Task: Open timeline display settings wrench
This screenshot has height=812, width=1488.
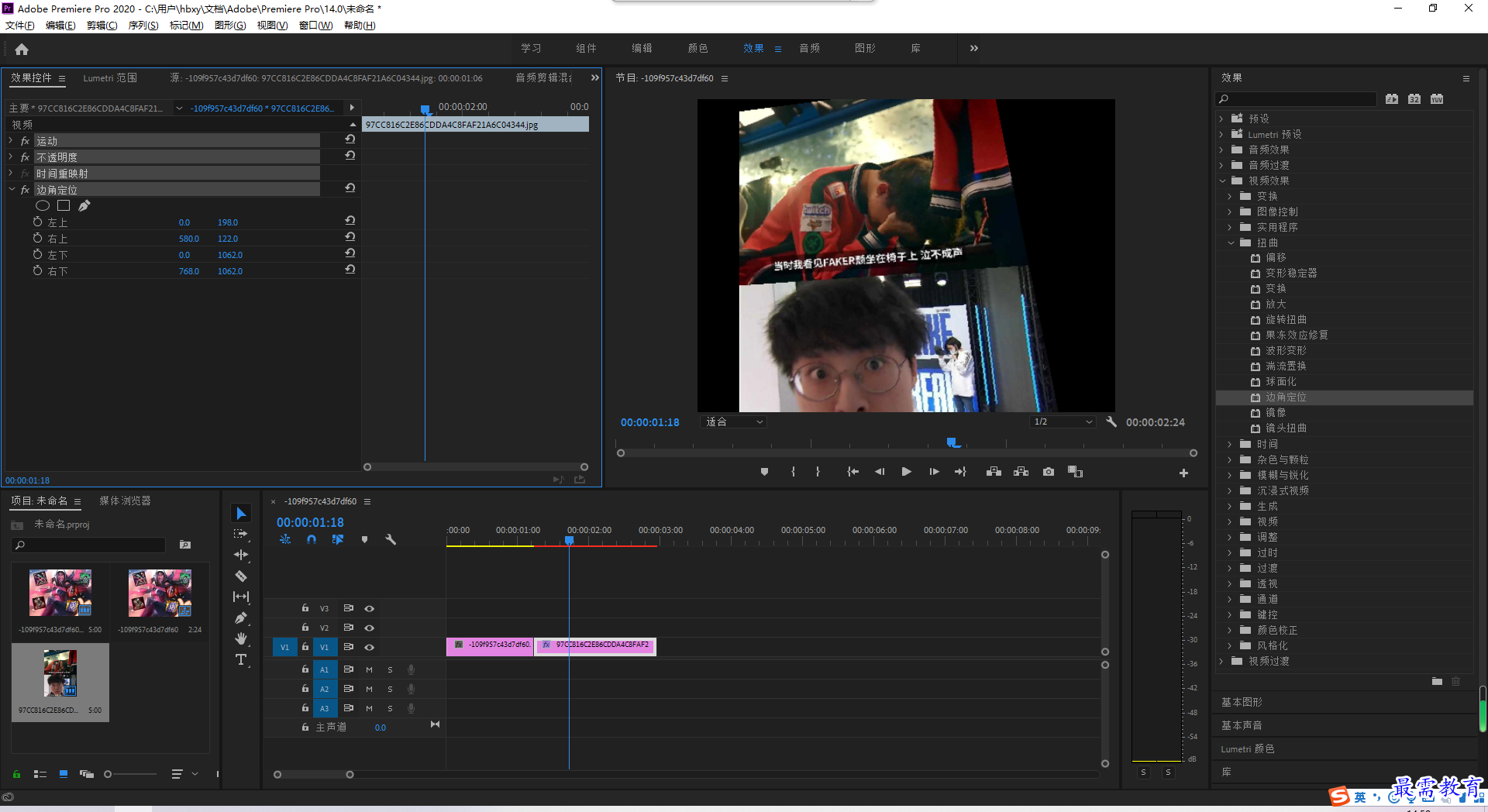Action: [391, 539]
